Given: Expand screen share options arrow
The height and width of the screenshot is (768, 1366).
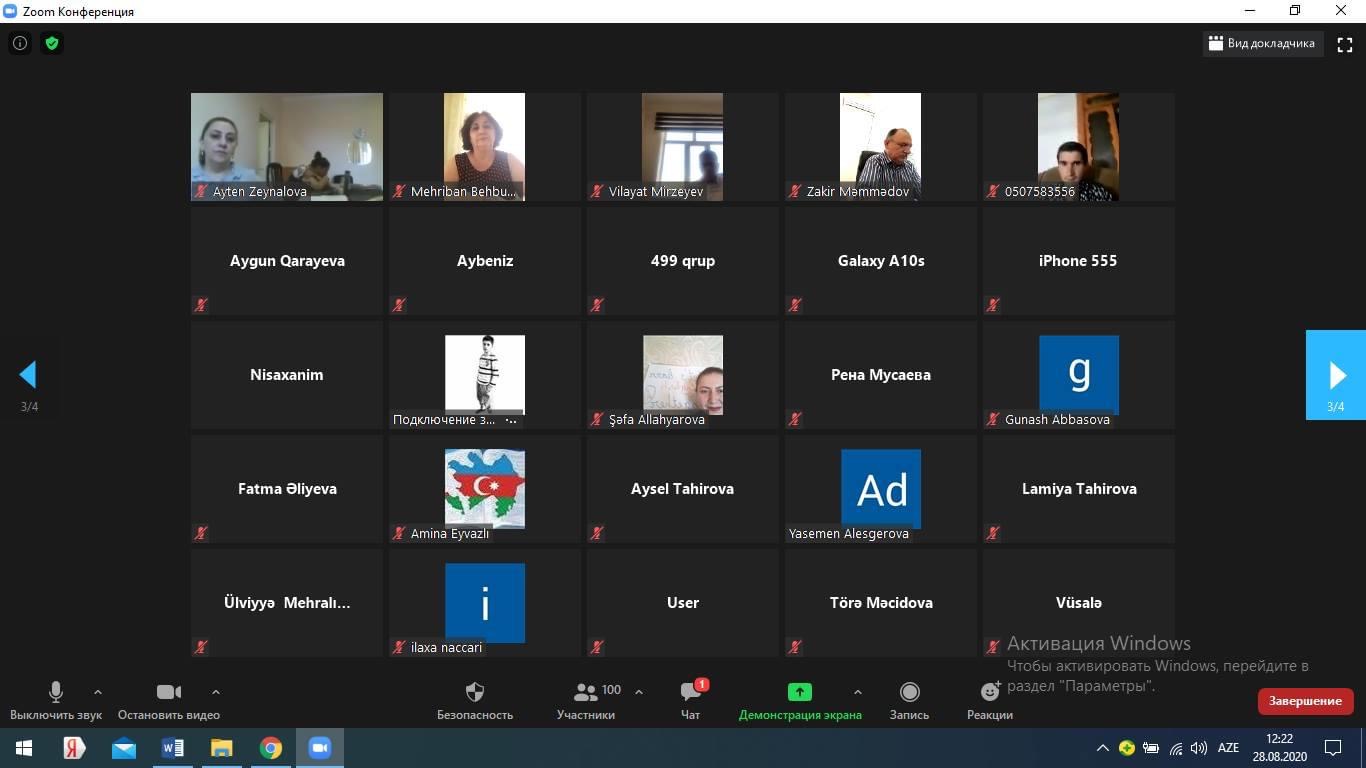Looking at the screenshot, I should [x=857, y=692].
